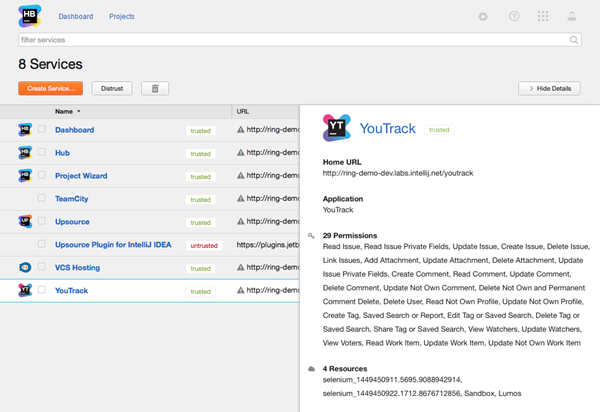Click the VCS Hosting service icon
Image resolution: width=600 pixels, height=412 pixels.
25,267
